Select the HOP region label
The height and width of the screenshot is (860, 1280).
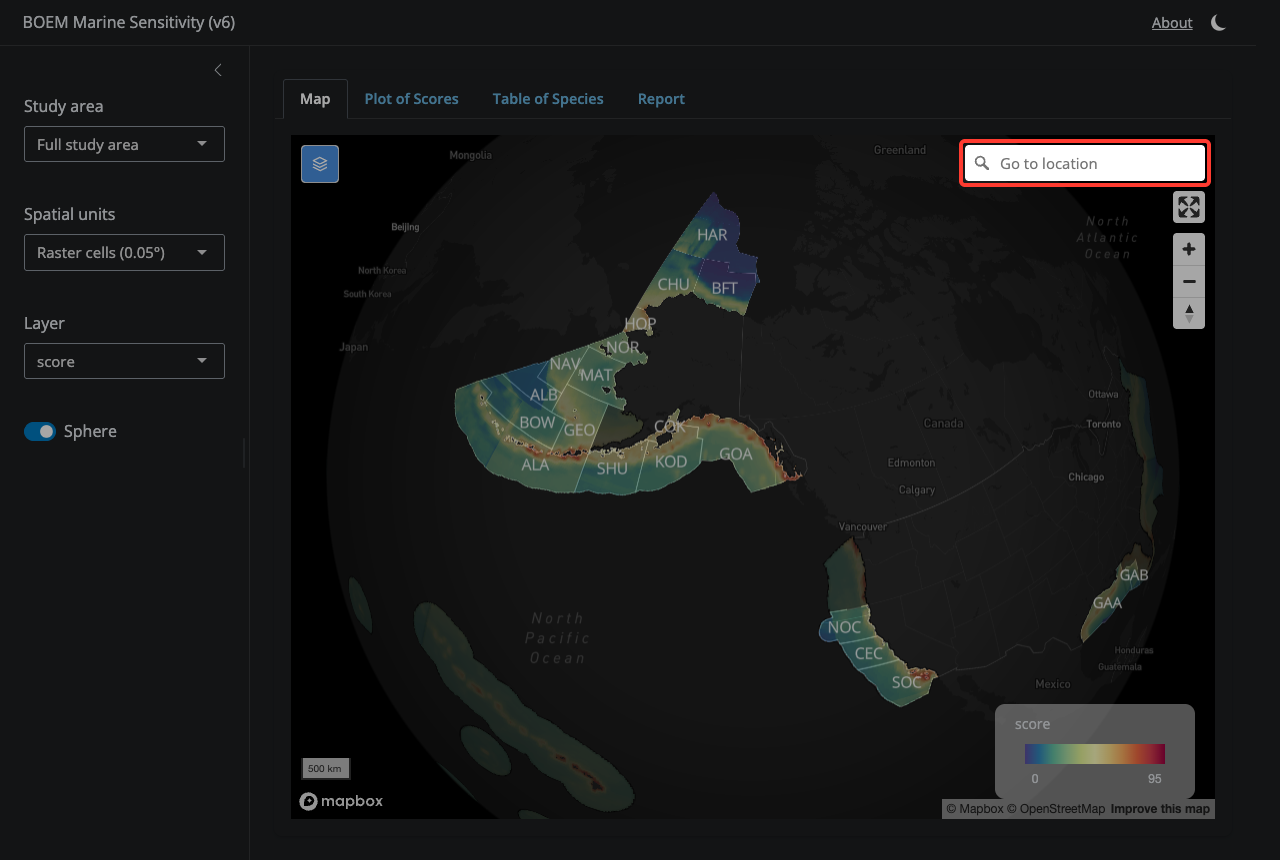640,324
